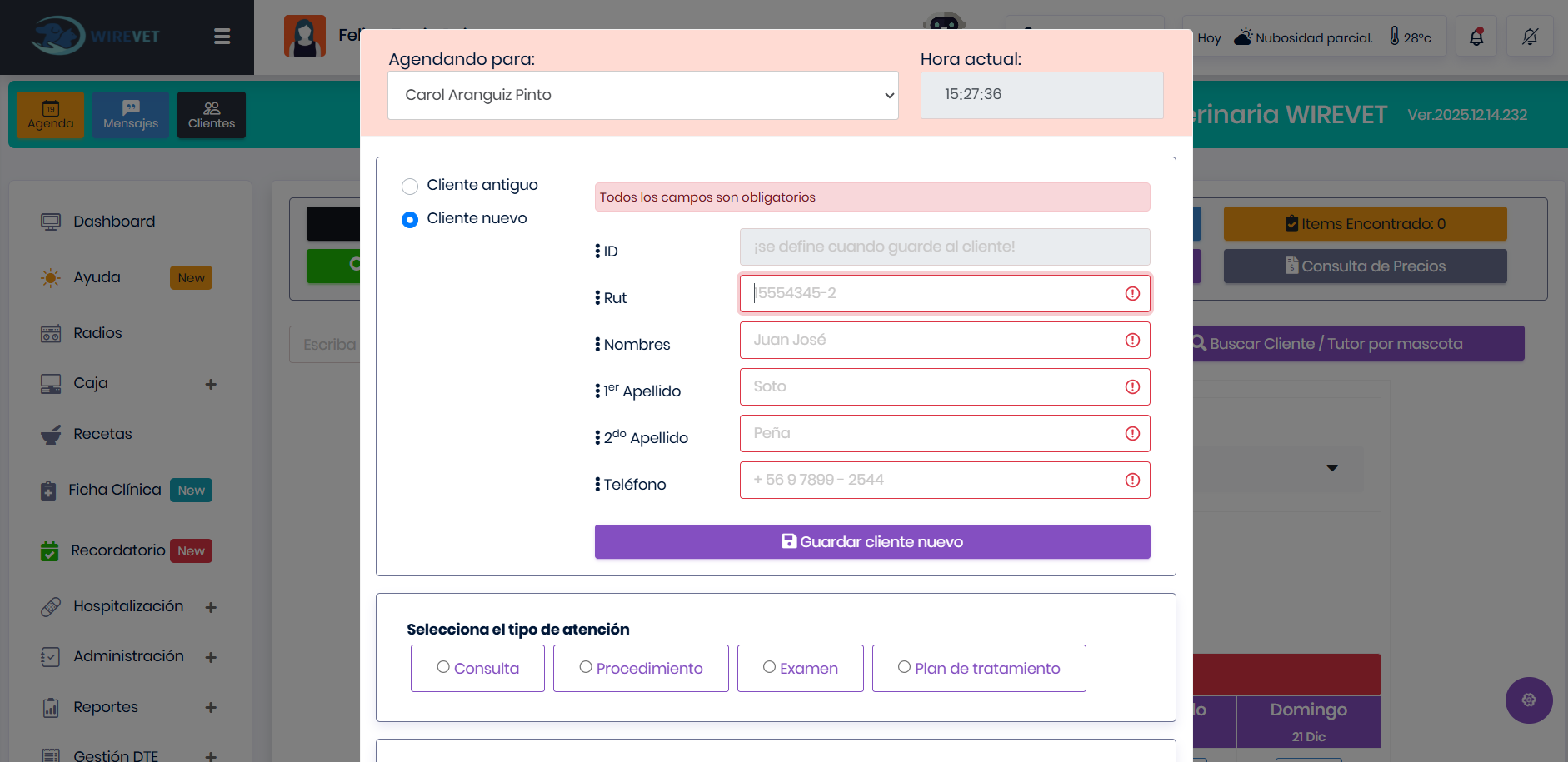
Task: Expand the Hospitalización sidebar section
Action: (x=128, y=606)
